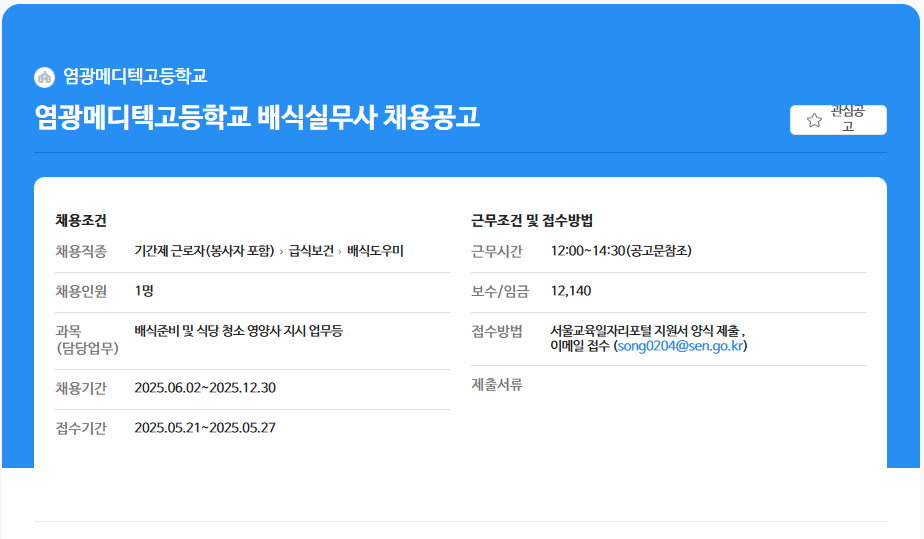924x539 pixels.
Task: Click the 접수기간 date range 2025.05.21~2025.05.27
Action: coord(205,428)
